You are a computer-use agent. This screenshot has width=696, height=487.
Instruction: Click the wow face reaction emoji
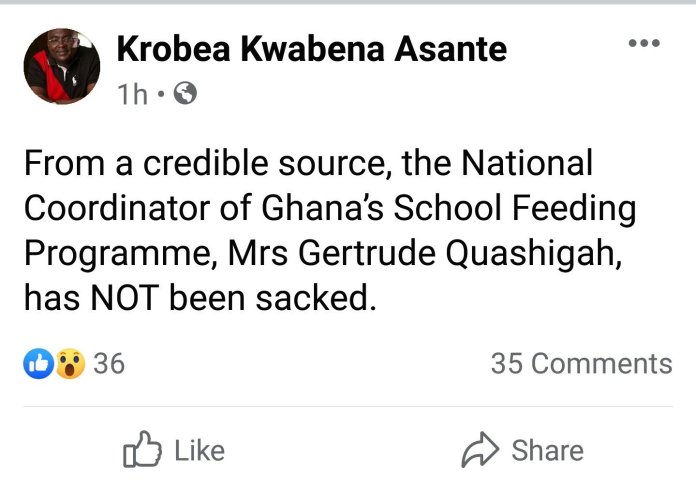point(68,364)
